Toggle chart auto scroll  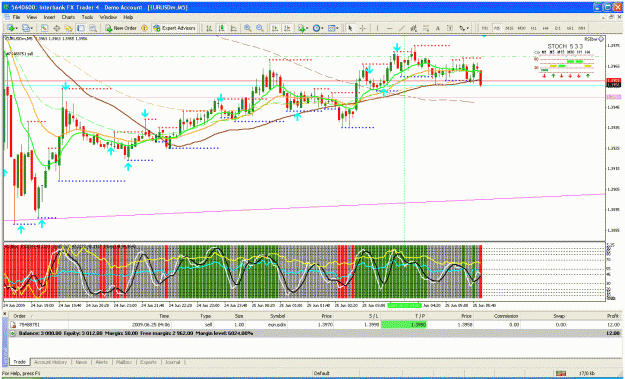point(275,28)
